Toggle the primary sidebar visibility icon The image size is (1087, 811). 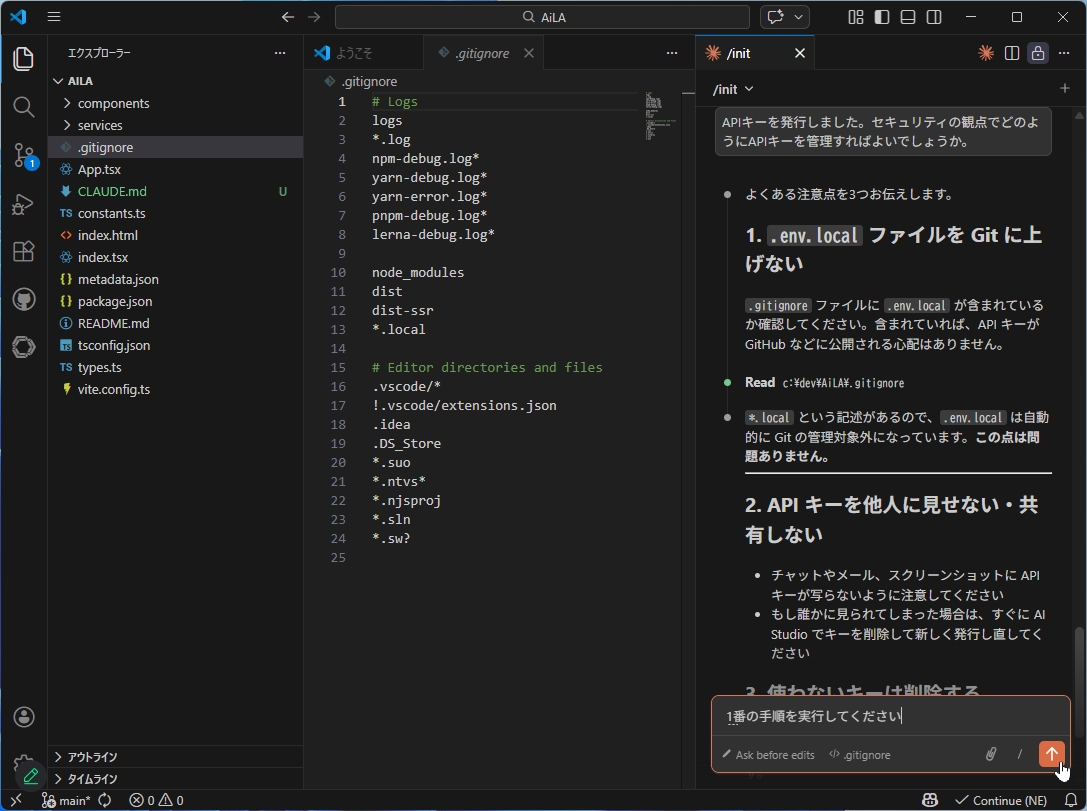click(881, 17)
